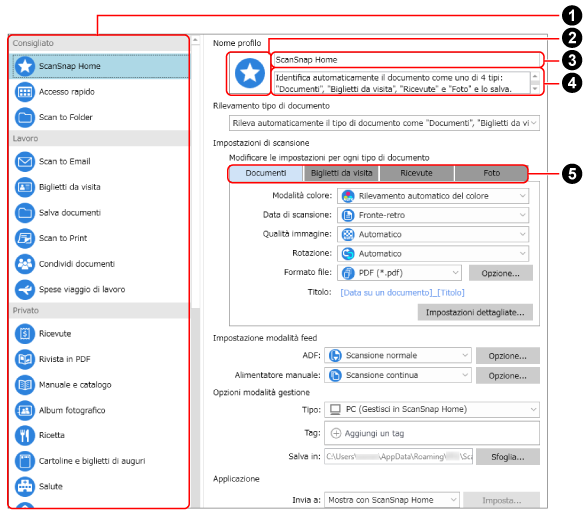The width and height of the screenshot is (584, 517).
Task: Choose the Scan to Folder profile icon
Action: click(25, 117)
